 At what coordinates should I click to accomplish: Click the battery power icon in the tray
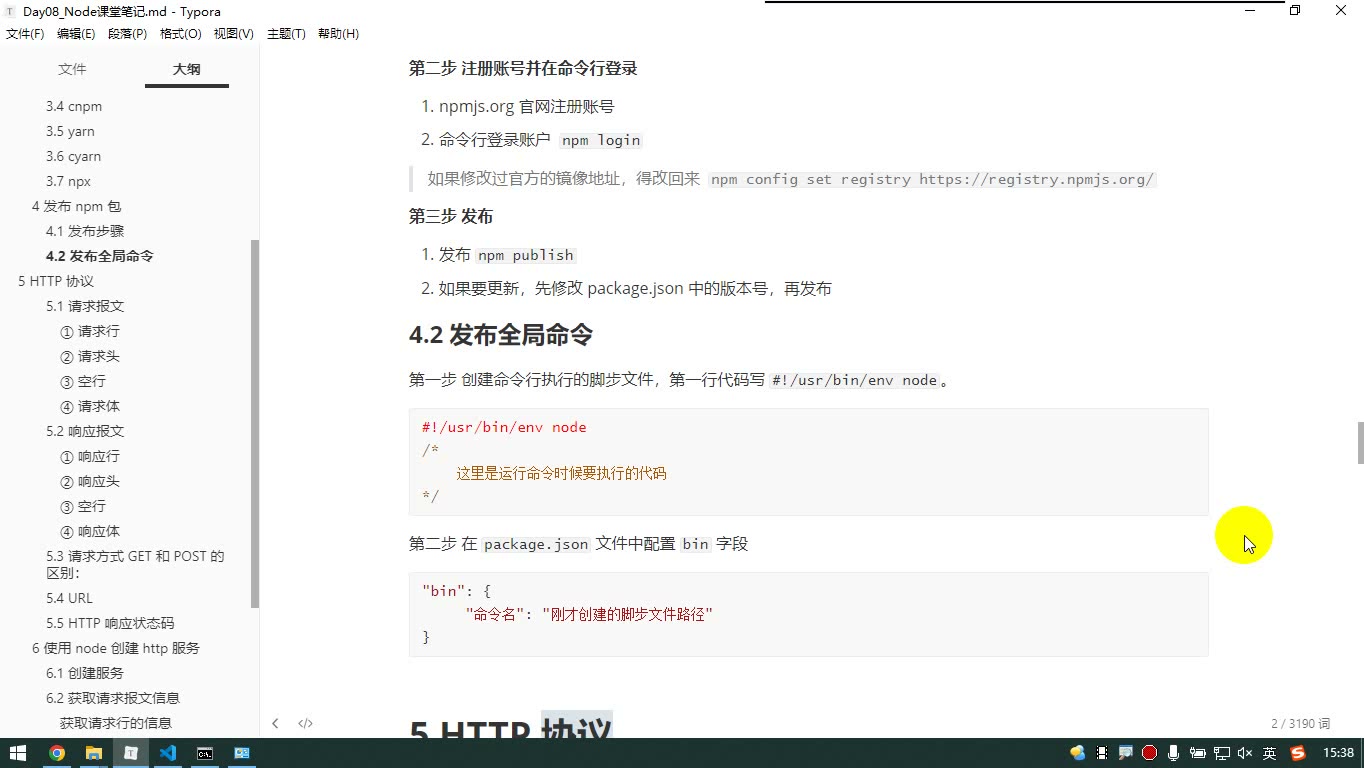[x=1198, y=753]
